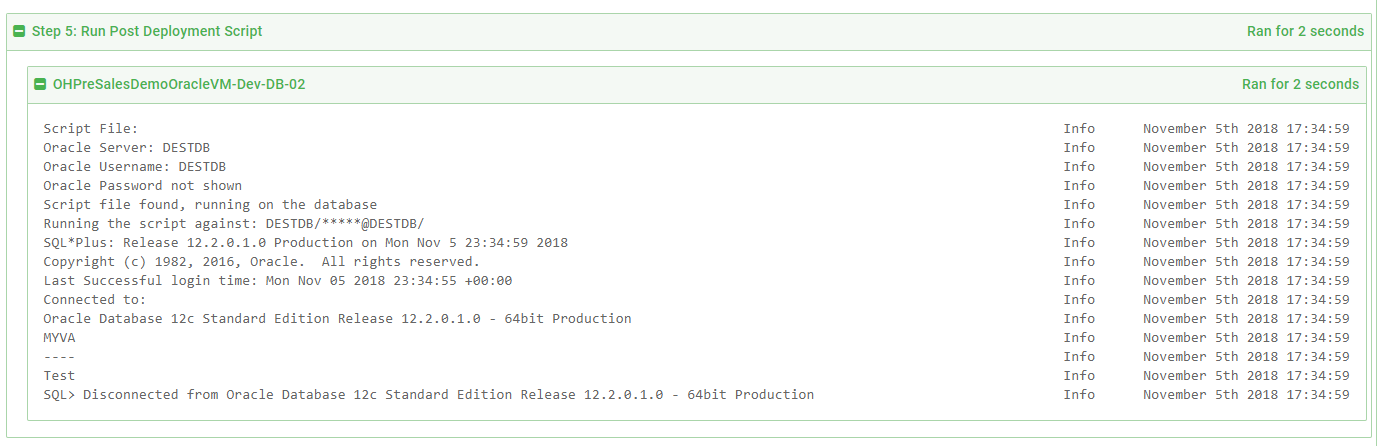Click the 'Running the script against' log line

[241, 224]
